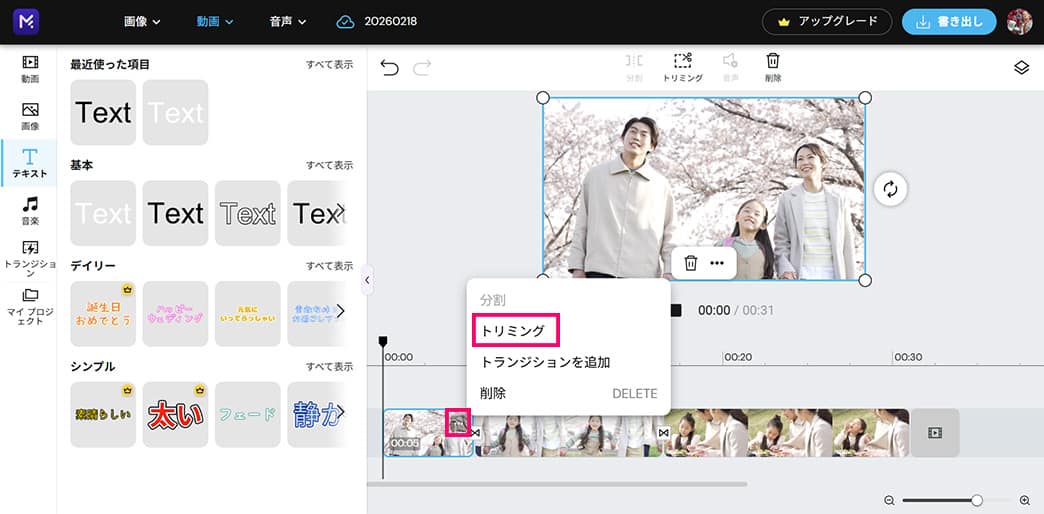Viewport: 1044px width, 514px height.
Task: Open more options on preview overlay
Action: tap(717, 263)
